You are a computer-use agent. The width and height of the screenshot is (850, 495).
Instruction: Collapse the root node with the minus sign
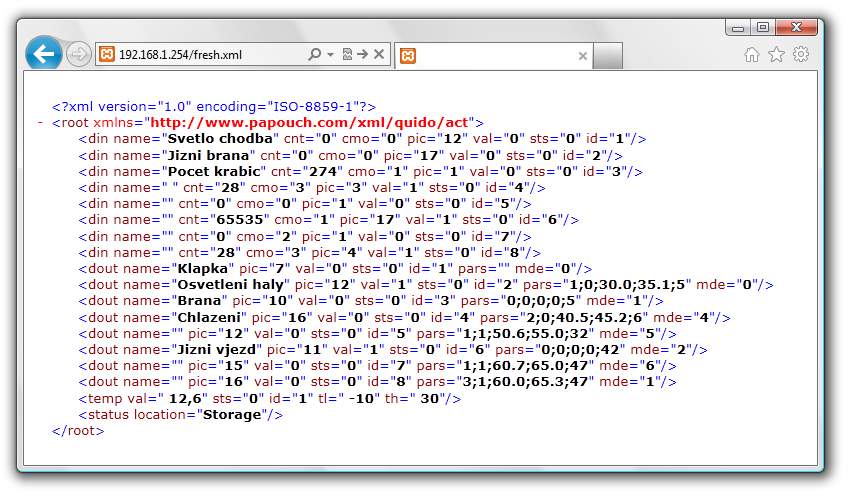pos(40,123)
